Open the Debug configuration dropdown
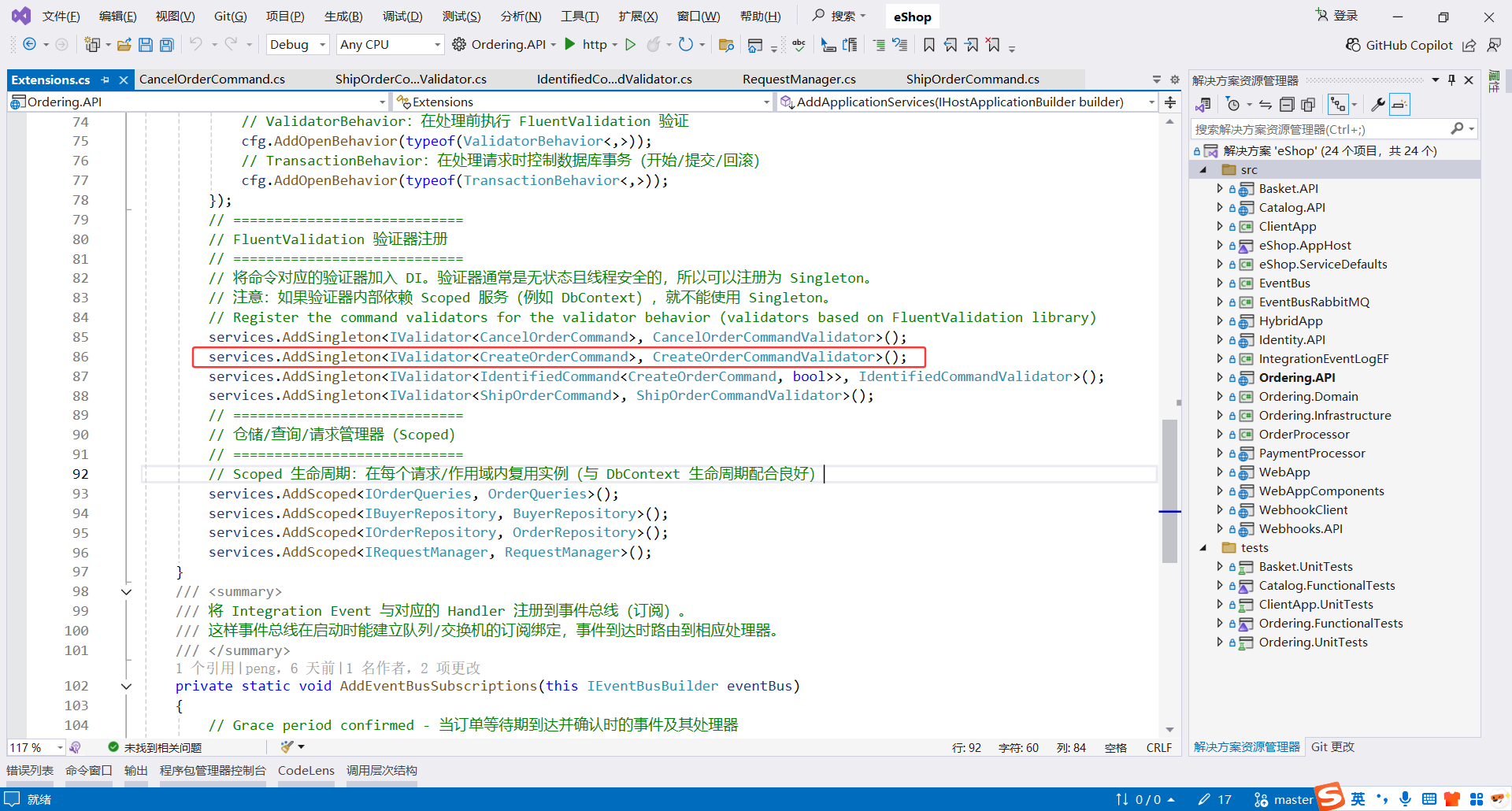Viewport: 1512px width, 811px height. [297, 45]
